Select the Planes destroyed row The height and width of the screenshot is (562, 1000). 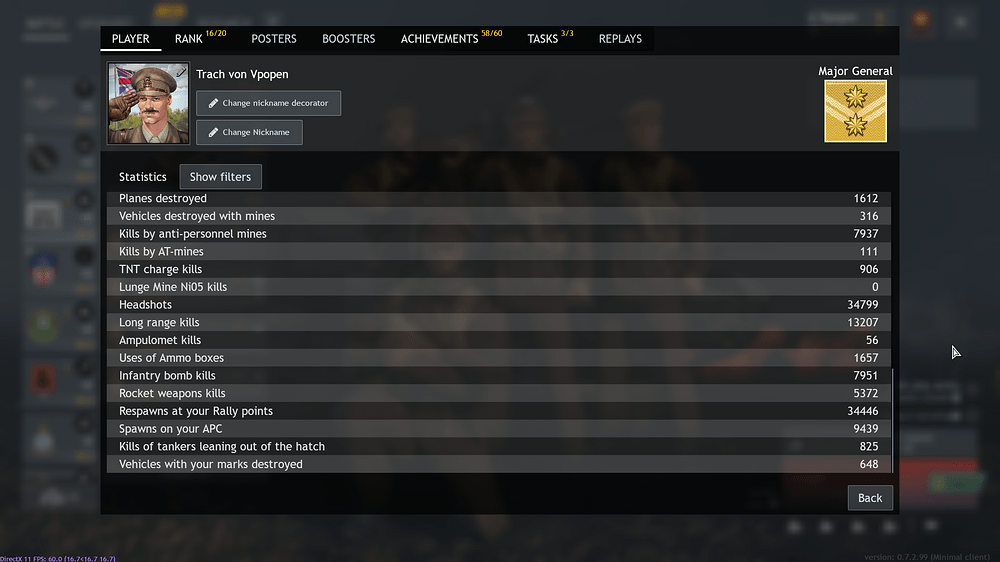499,198
